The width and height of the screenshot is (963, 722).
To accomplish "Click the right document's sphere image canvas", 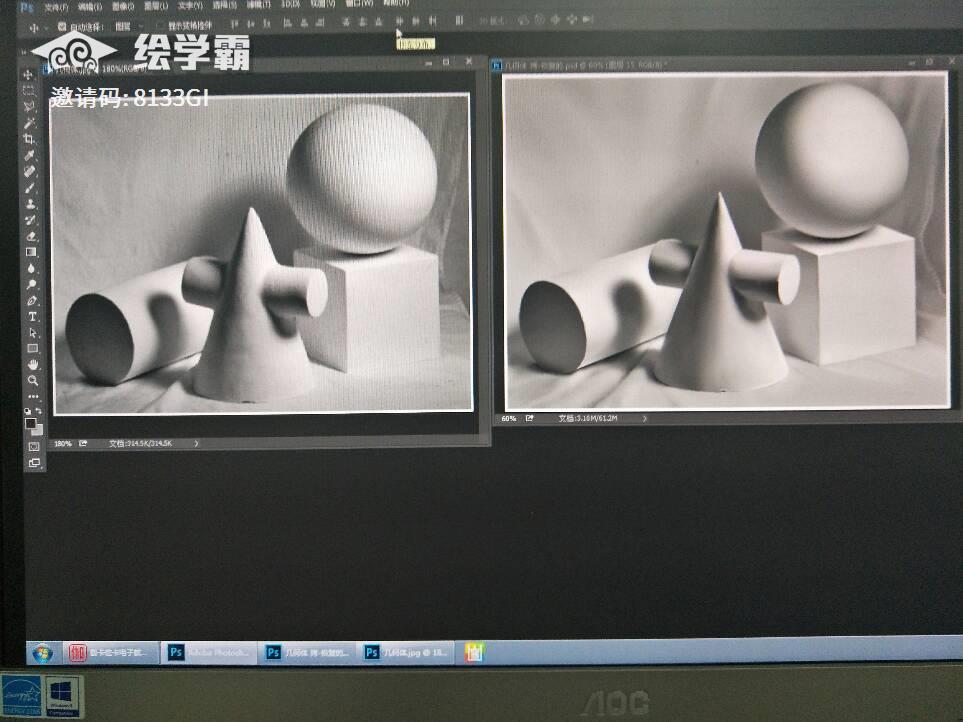I will click(726, 241).
